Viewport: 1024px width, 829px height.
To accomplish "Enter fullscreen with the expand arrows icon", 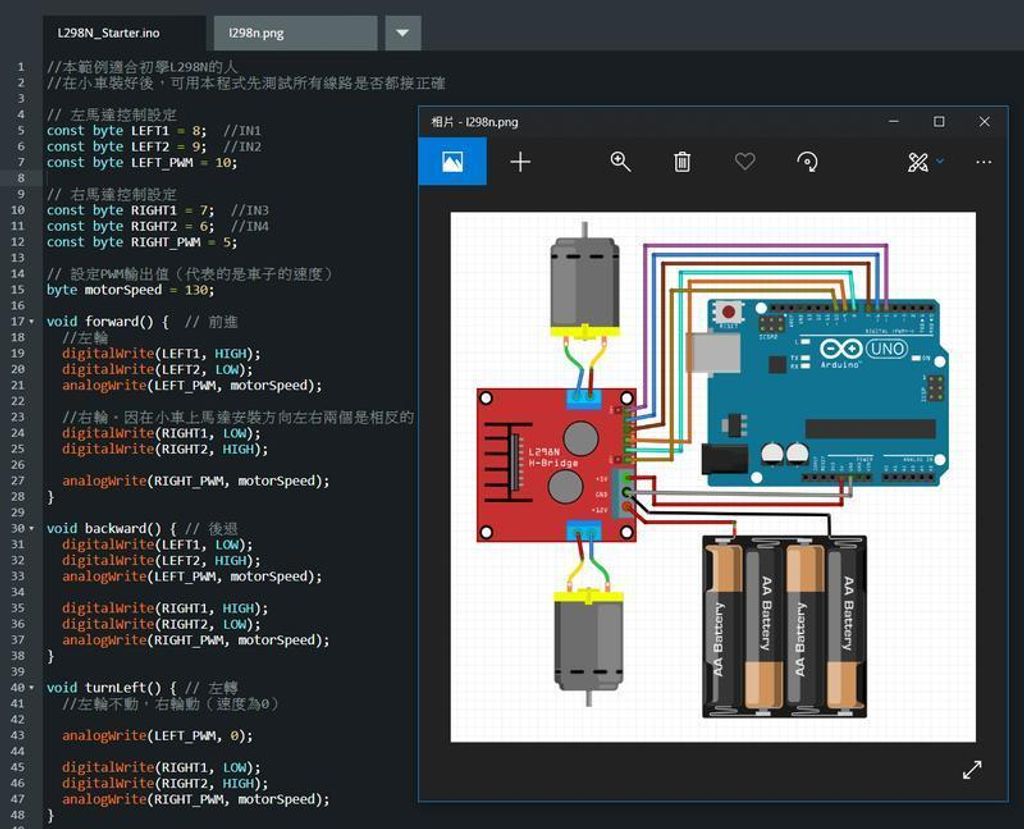I will point(971,769).
